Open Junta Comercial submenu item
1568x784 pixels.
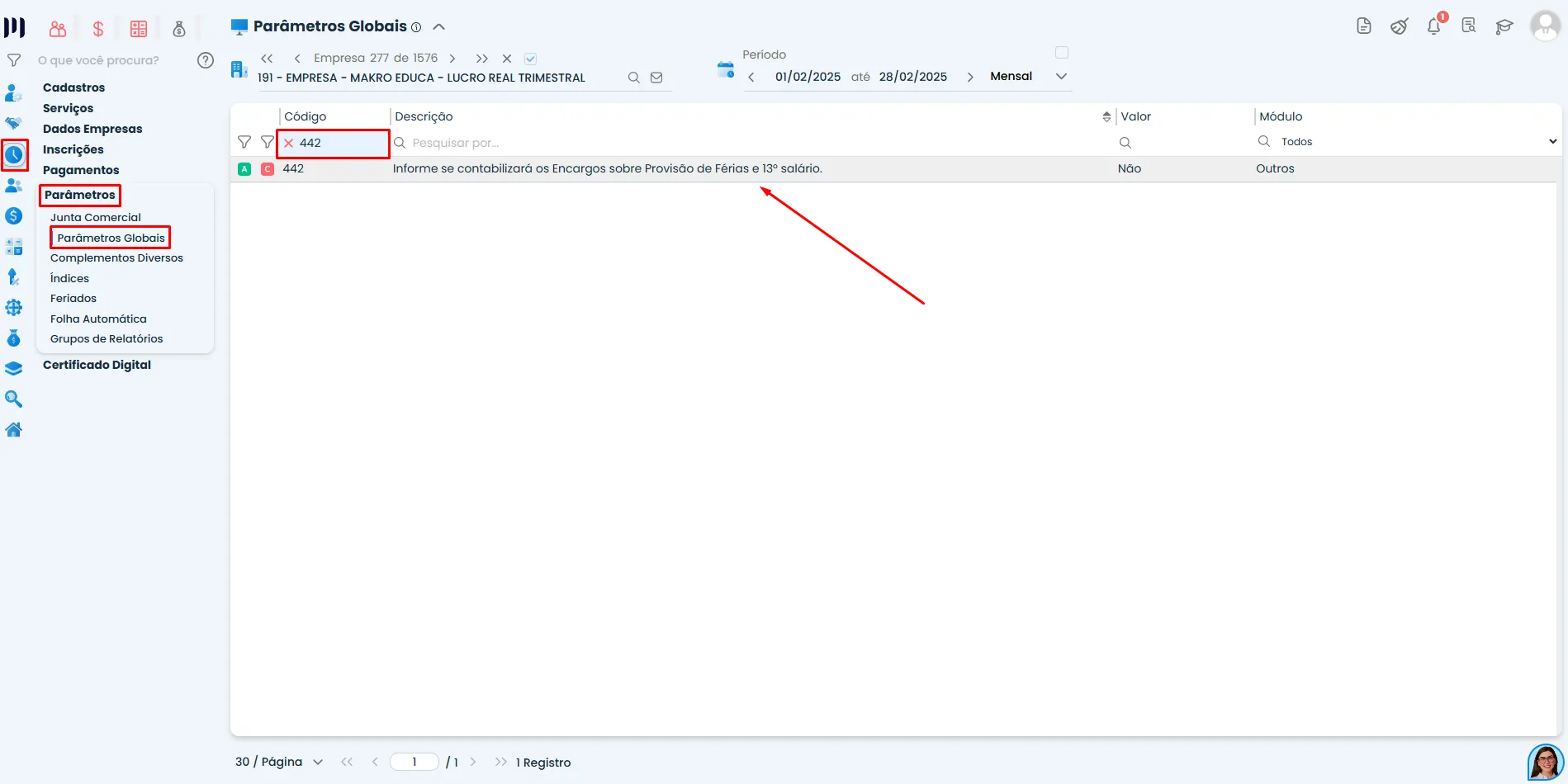[96, 218]
